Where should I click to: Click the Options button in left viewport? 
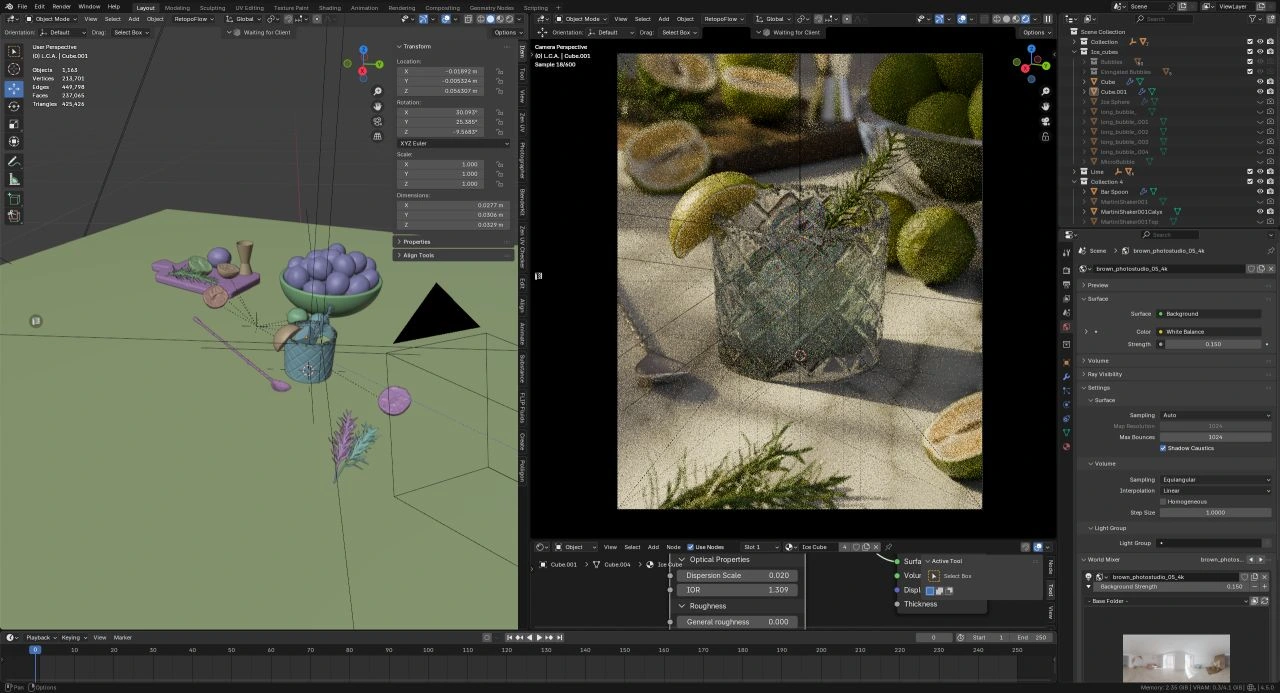[506, 32]
